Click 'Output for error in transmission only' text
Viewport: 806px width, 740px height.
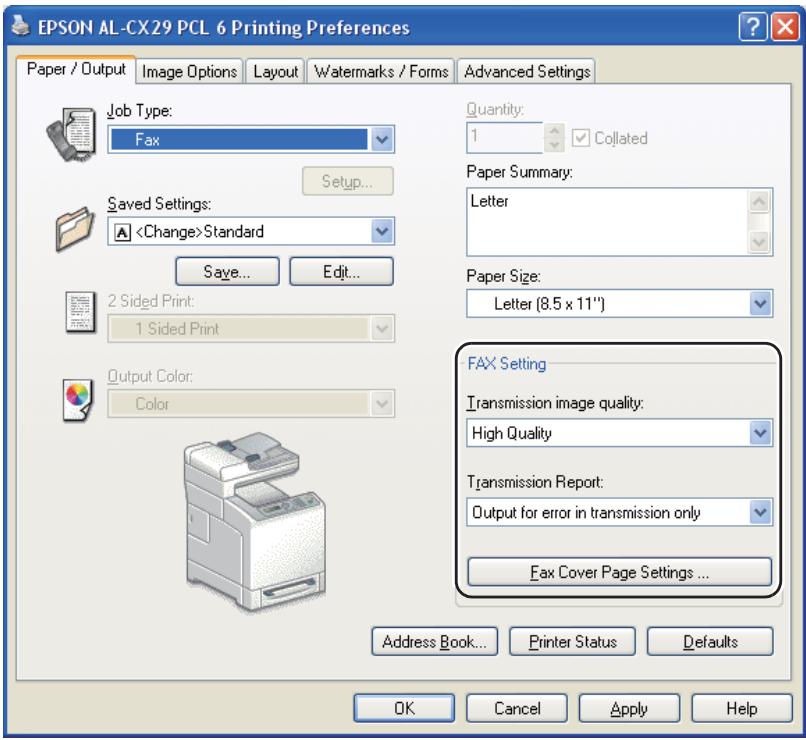(x=586, y=512)
